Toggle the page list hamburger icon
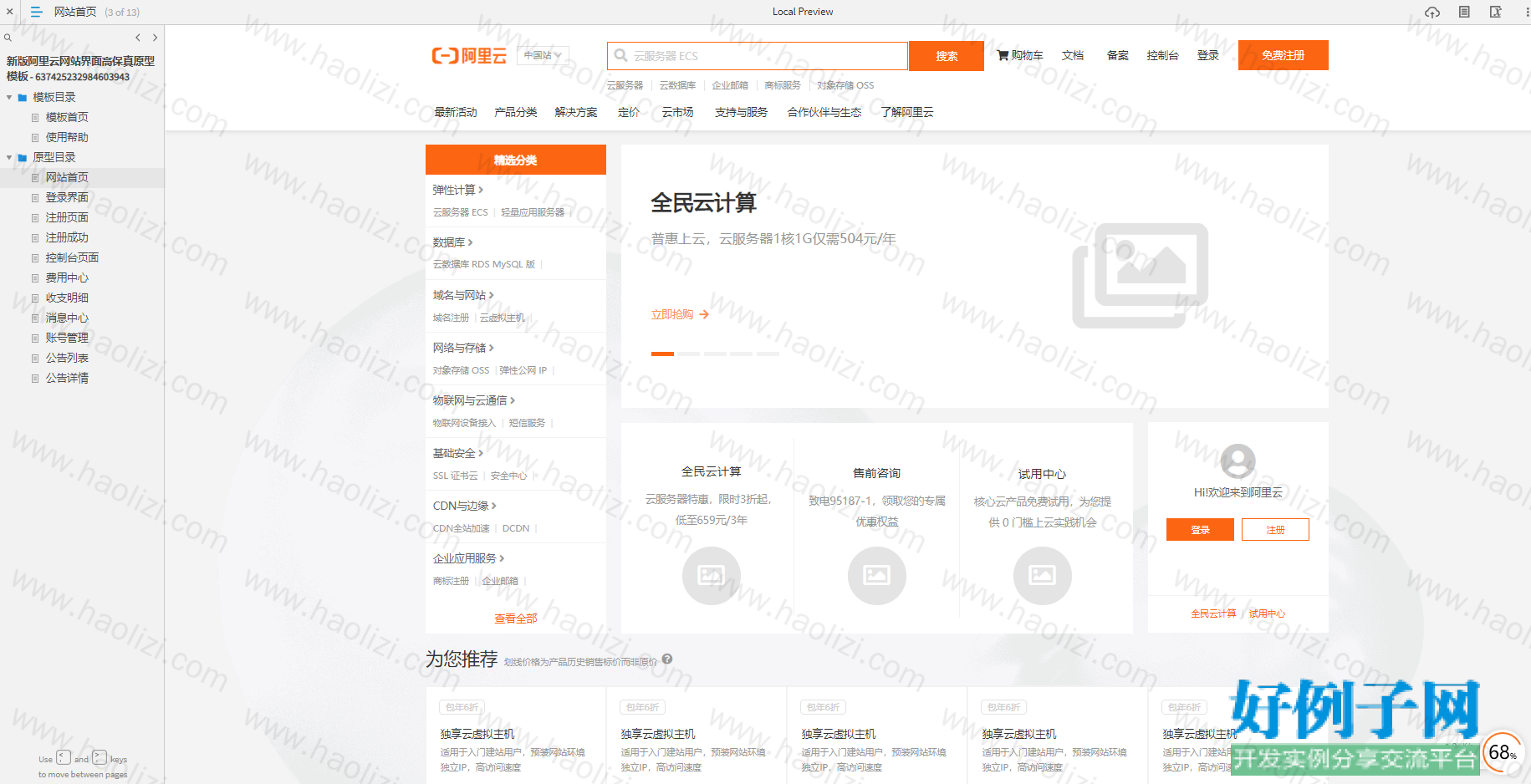1531x784 pixels. 36,12
